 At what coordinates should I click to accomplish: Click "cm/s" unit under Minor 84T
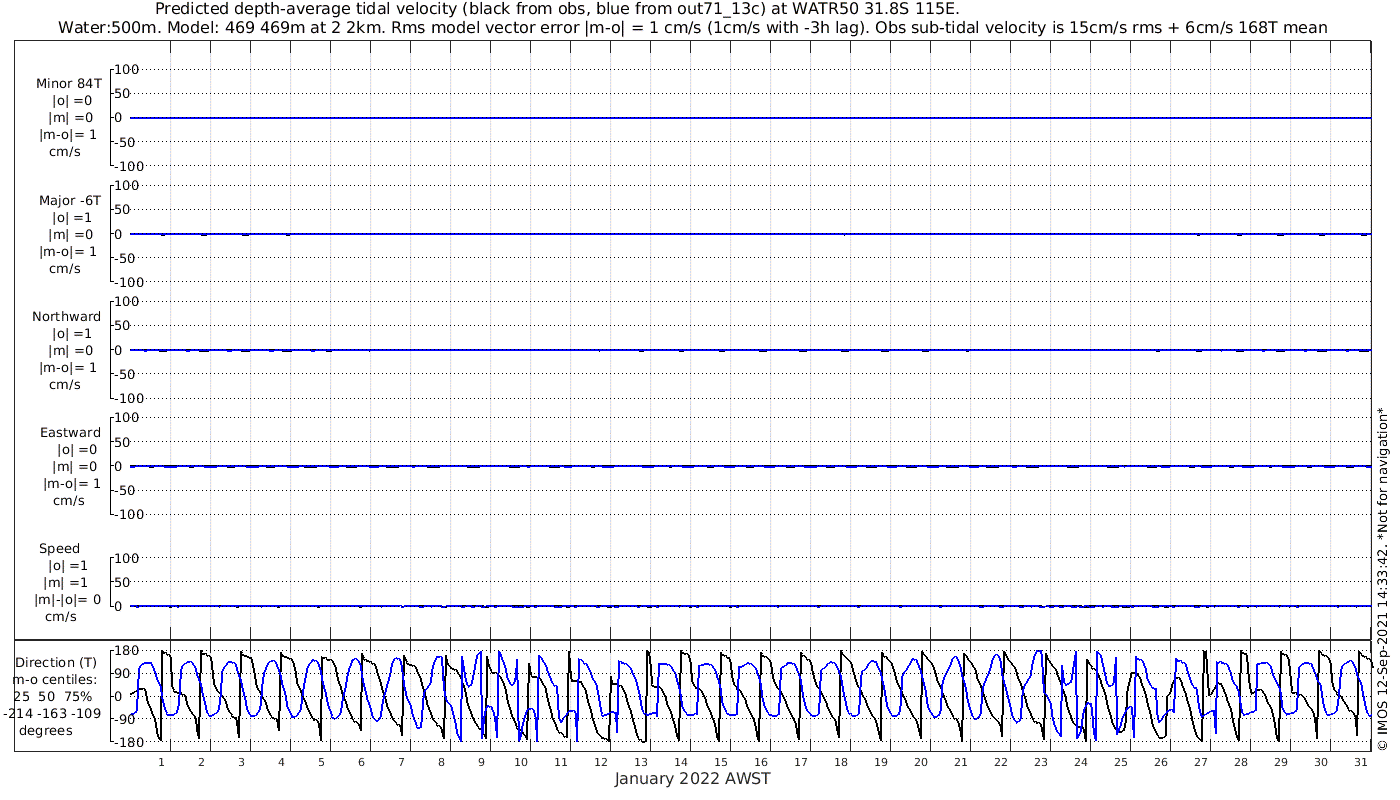(x=65, y=152)
